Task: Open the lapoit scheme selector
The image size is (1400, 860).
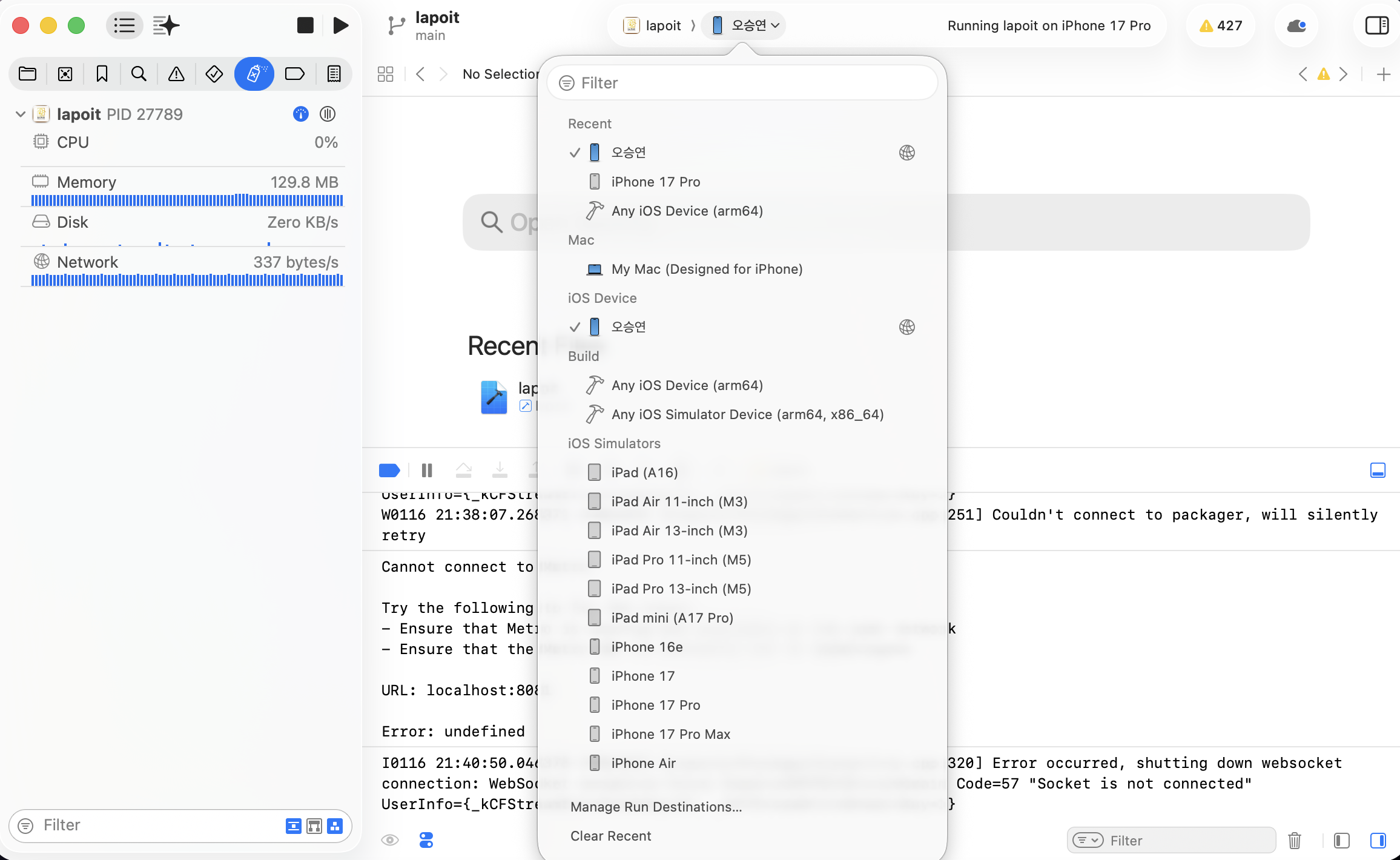Action: 652,25
